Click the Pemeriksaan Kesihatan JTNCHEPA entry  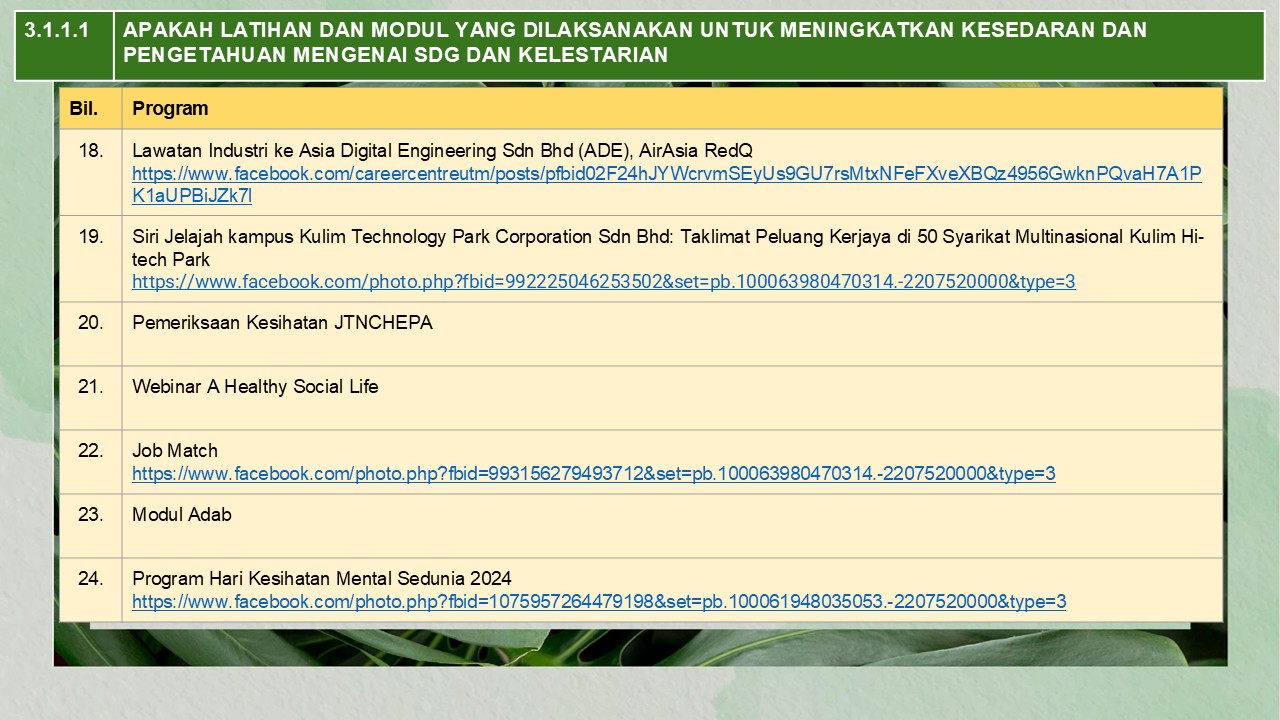click(282, 323)
